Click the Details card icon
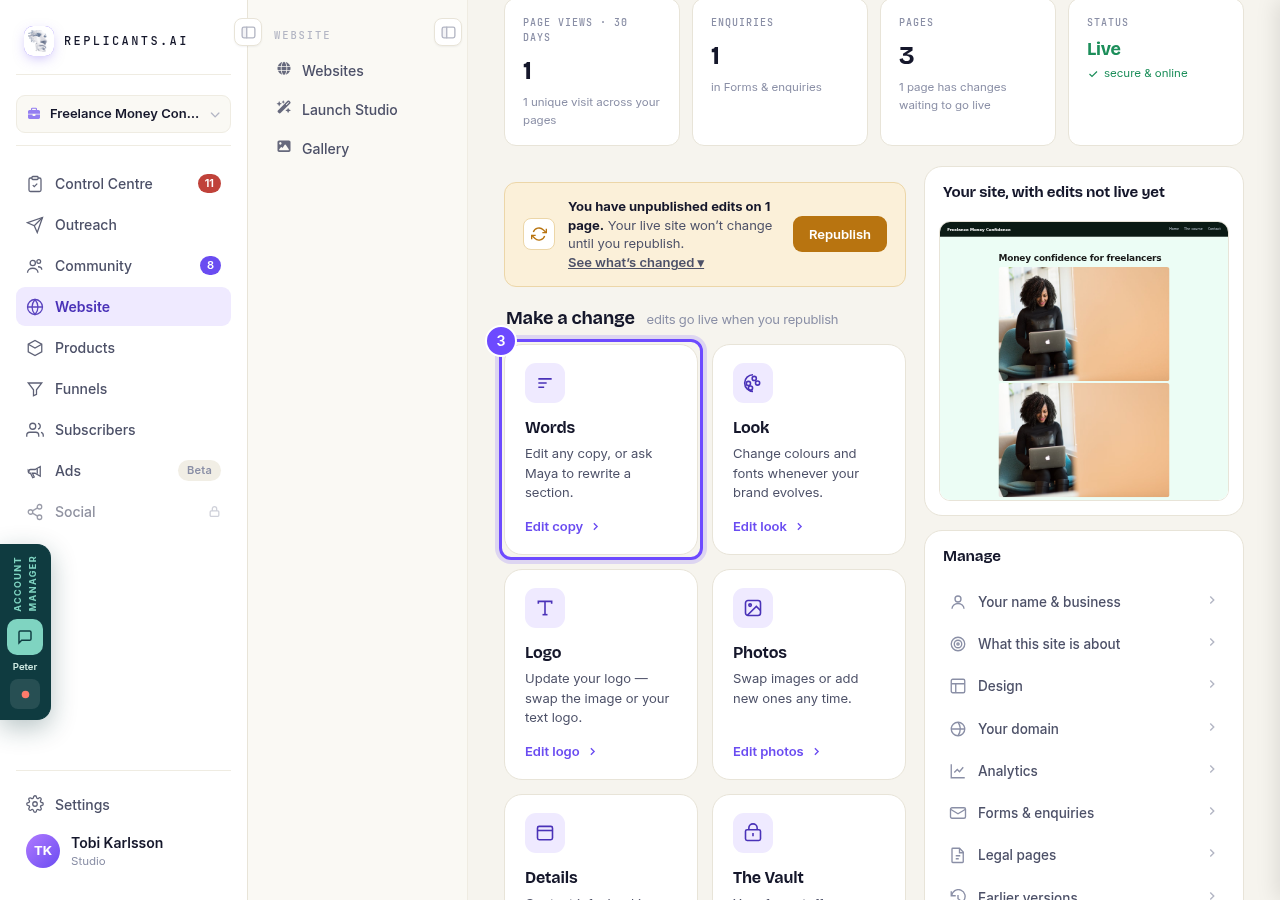Viewport: 1280px width, 900px height. (545, 833)
